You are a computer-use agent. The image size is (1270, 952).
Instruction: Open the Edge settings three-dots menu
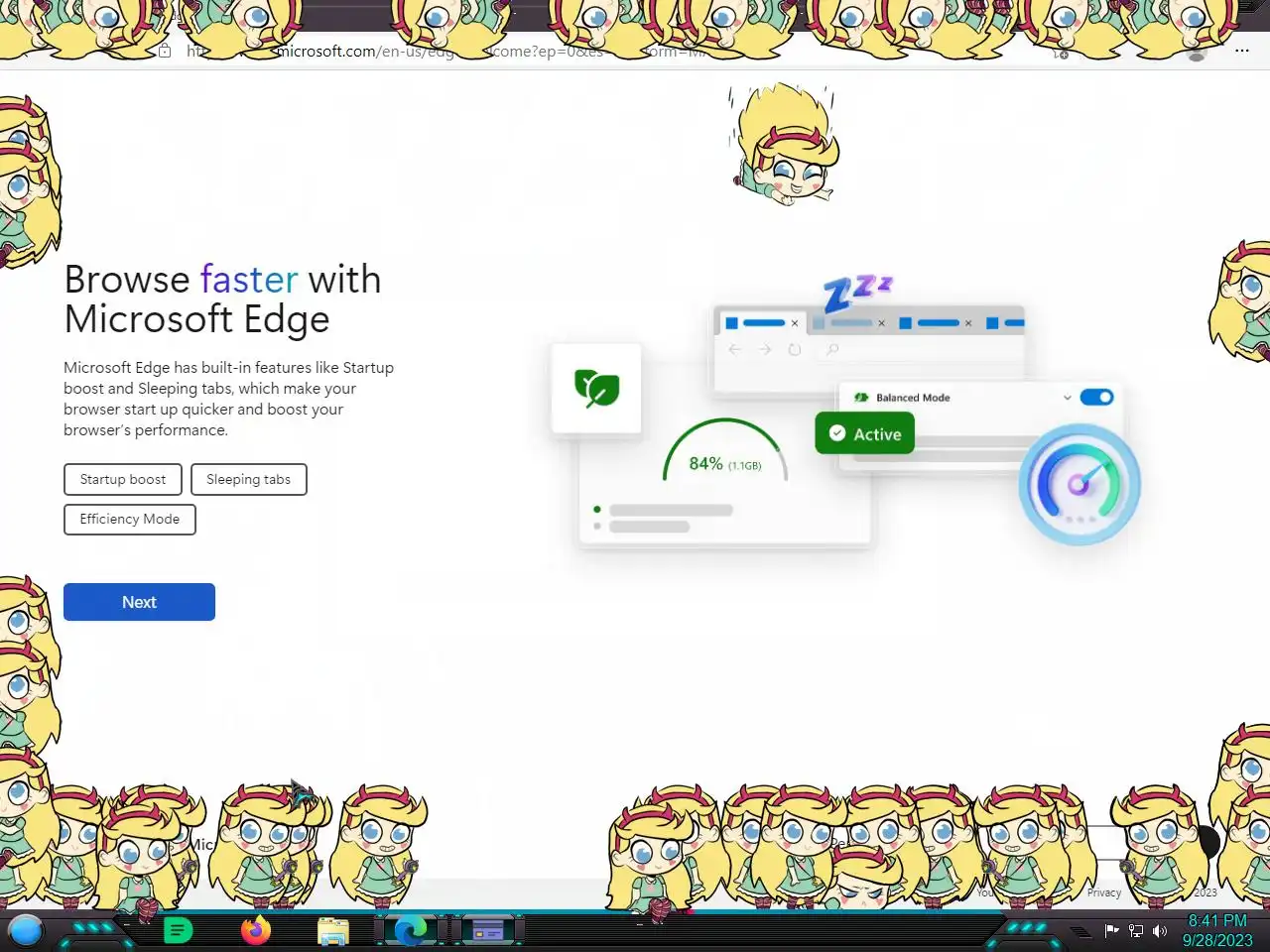pyautogui.click(x=1241, y=51)
